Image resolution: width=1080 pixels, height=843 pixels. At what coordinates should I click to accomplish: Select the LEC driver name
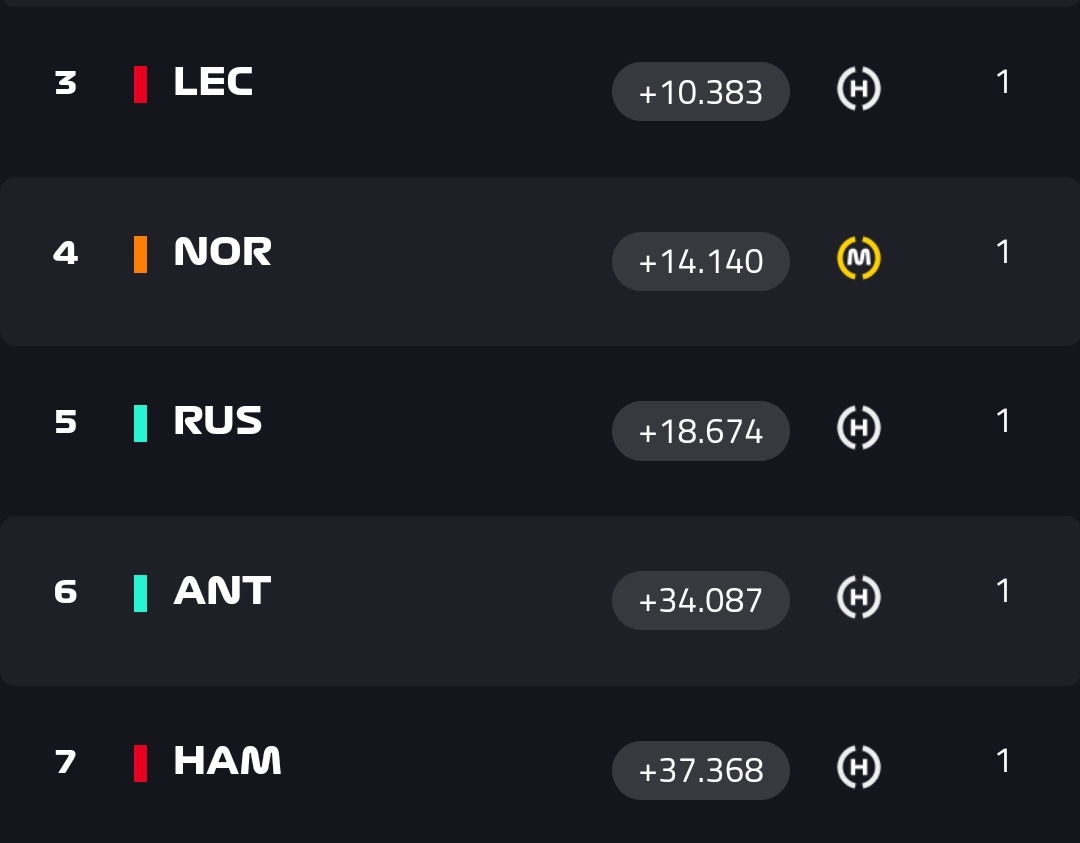[x=213, y=82]
